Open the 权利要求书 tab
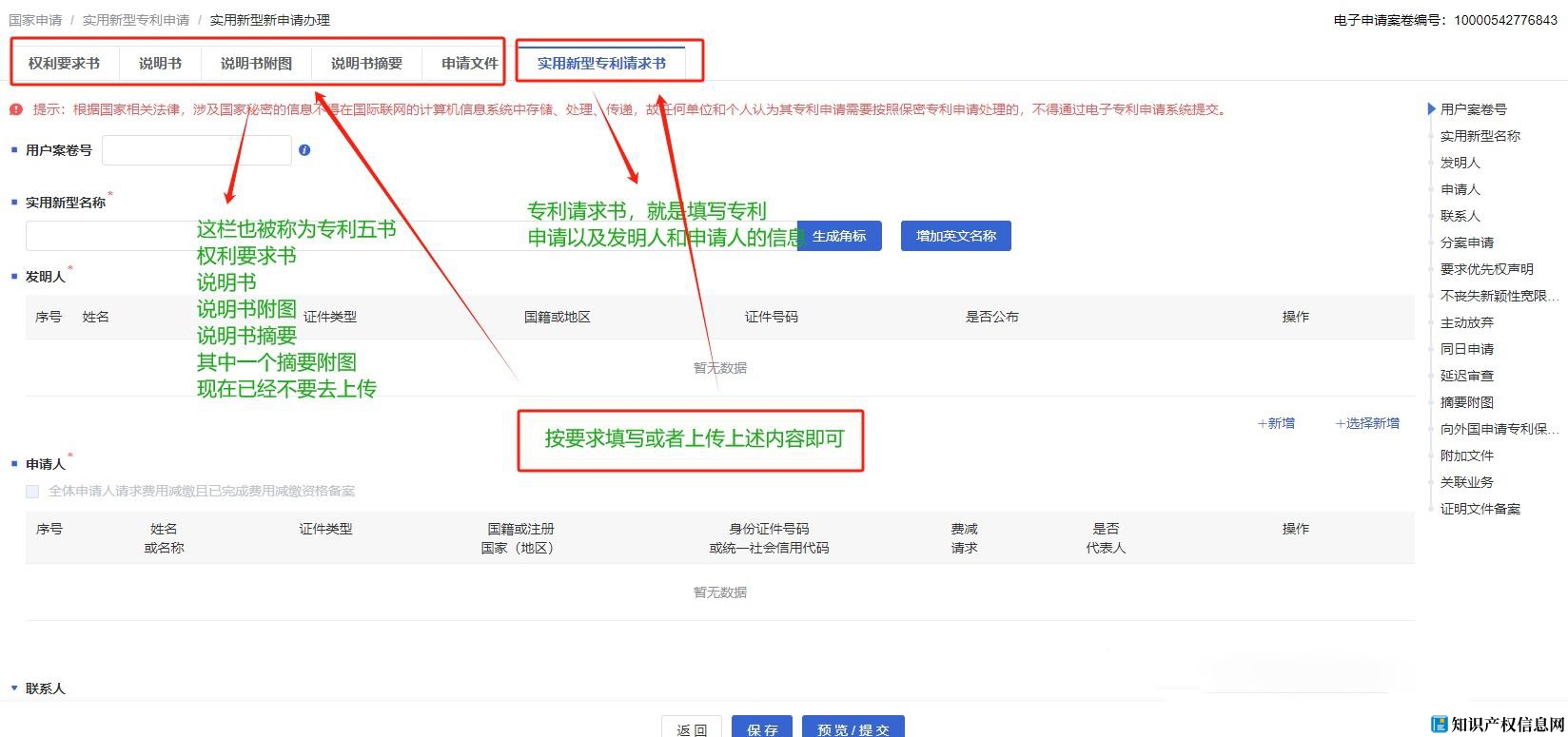 click(64, 64)
